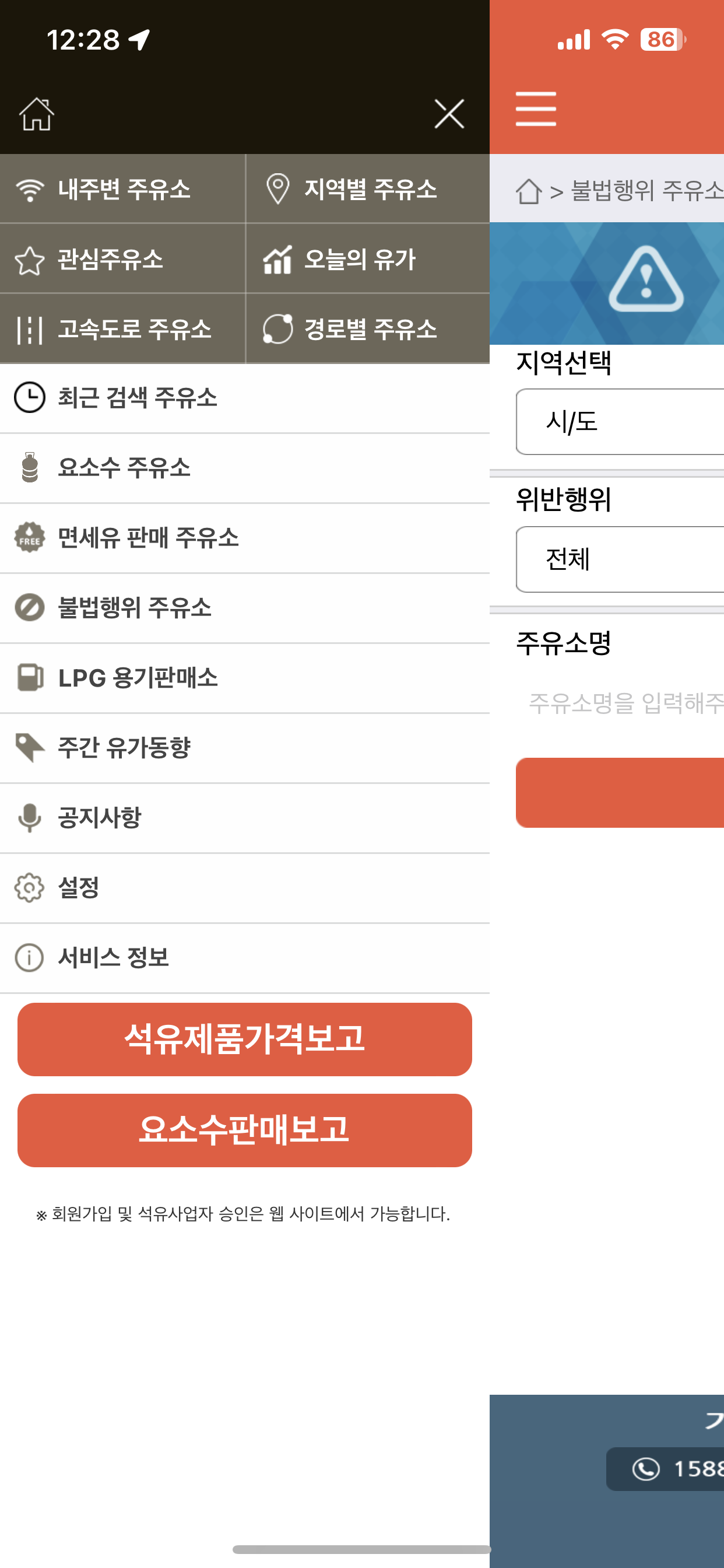Tap the home icon in menu header

[37, 114]
